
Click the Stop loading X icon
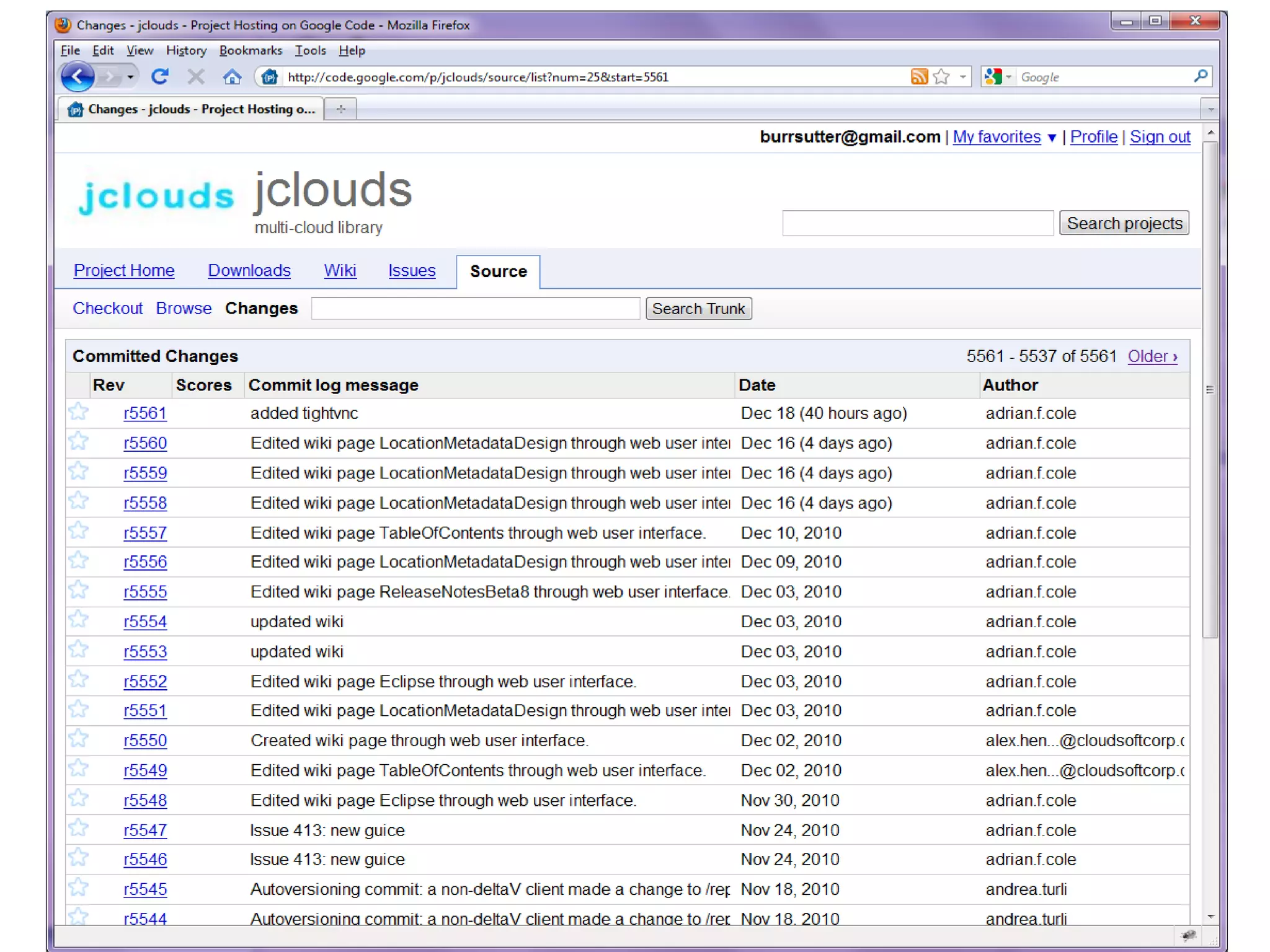coord(196,77)
